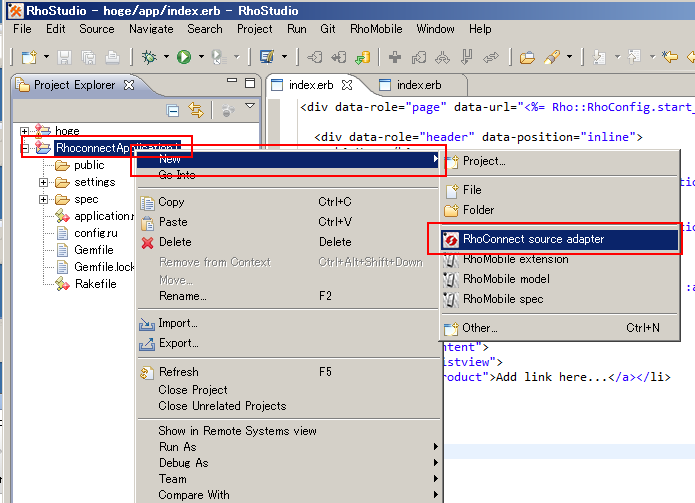Image resolution: width=695 pixels, height=503 pixels.
Task: Click the application.rb ruby file icon
Action: pos(62,216)
